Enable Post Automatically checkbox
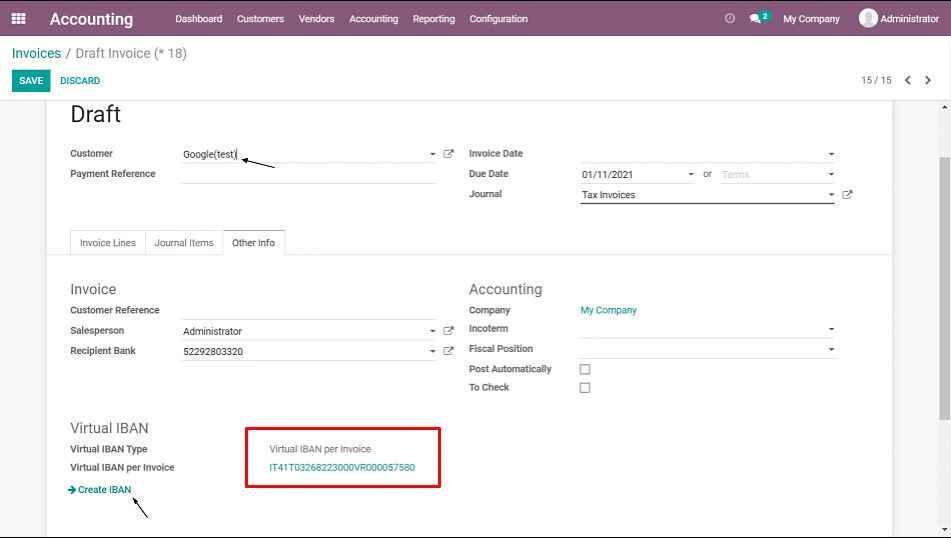 [x=585, y=369]
